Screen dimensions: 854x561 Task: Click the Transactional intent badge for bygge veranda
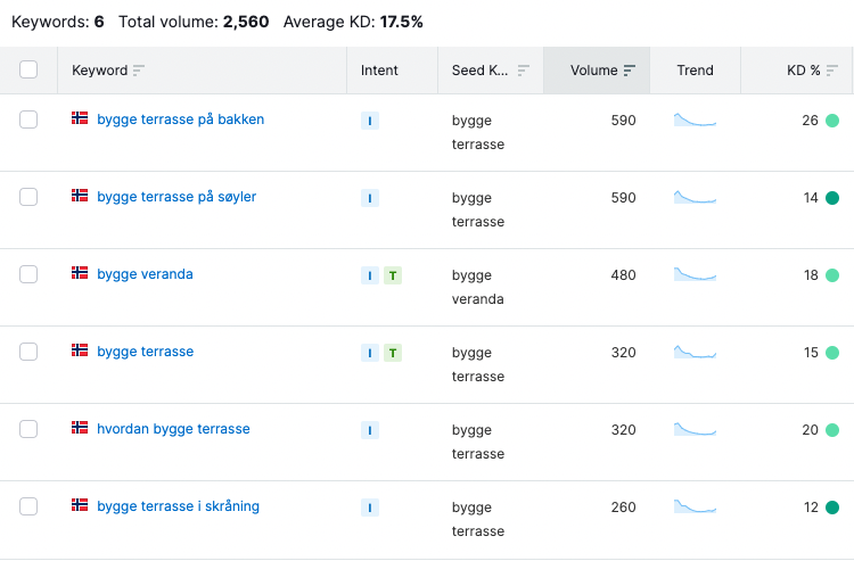(392, 275)
